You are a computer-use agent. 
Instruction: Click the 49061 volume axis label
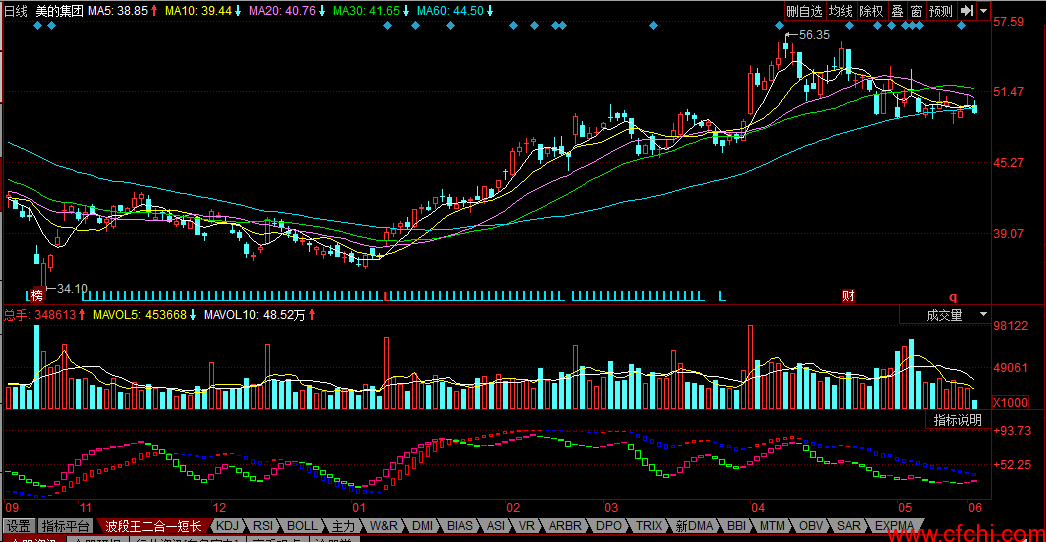tap(1011, 367)
